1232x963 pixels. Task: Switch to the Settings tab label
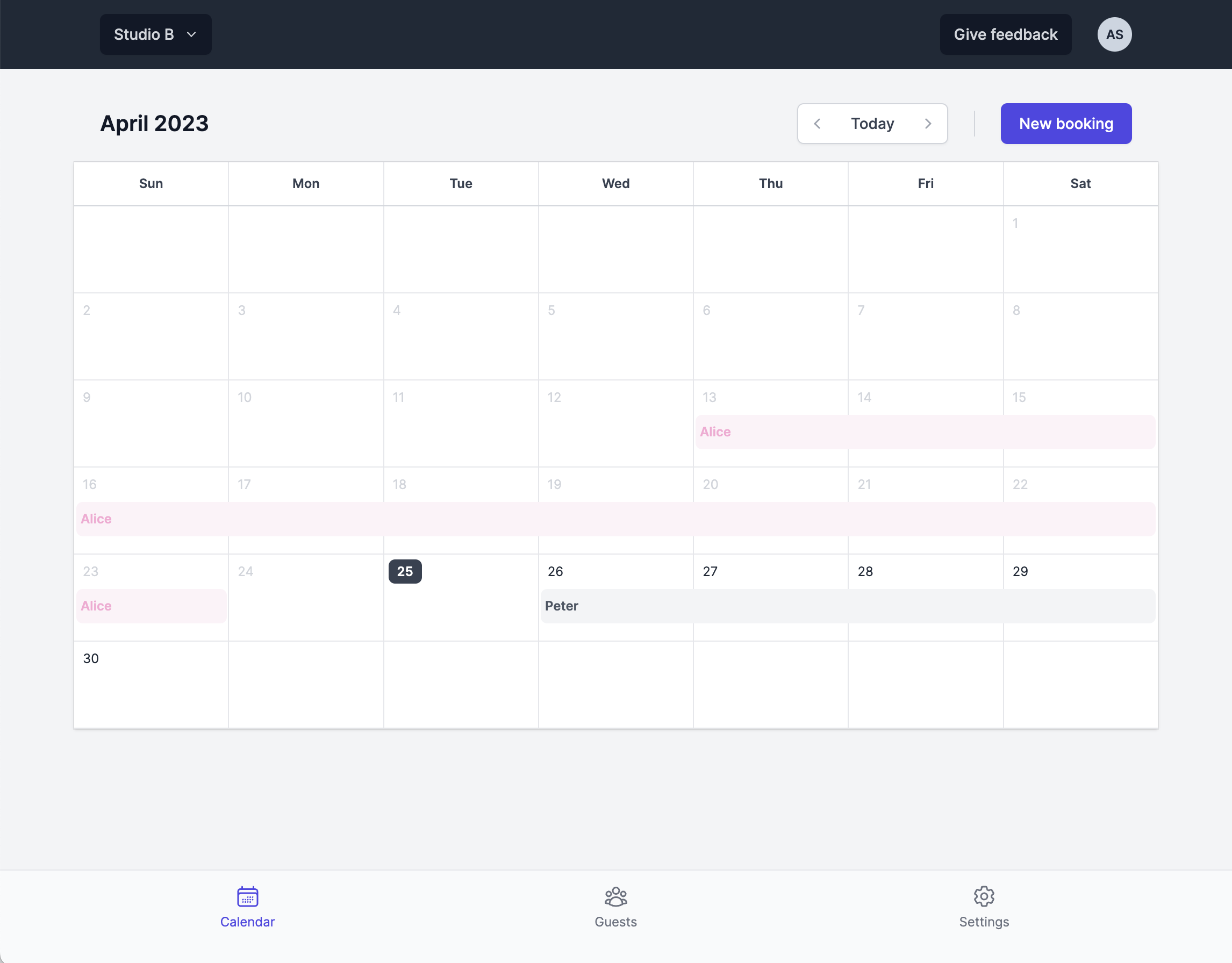tap(984, 922)
